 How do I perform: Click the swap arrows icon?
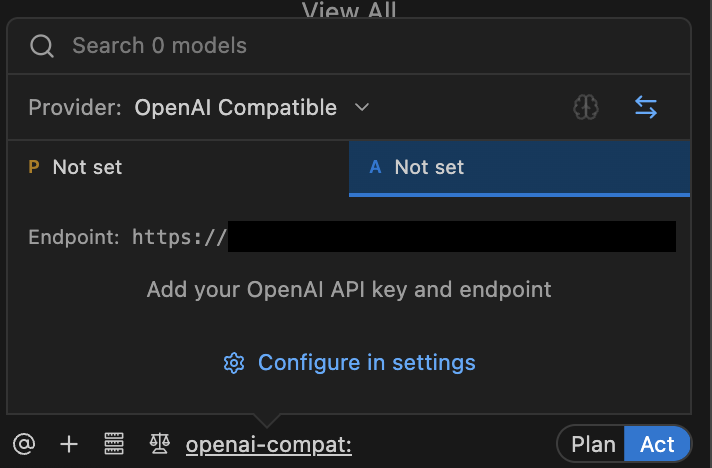646,108
